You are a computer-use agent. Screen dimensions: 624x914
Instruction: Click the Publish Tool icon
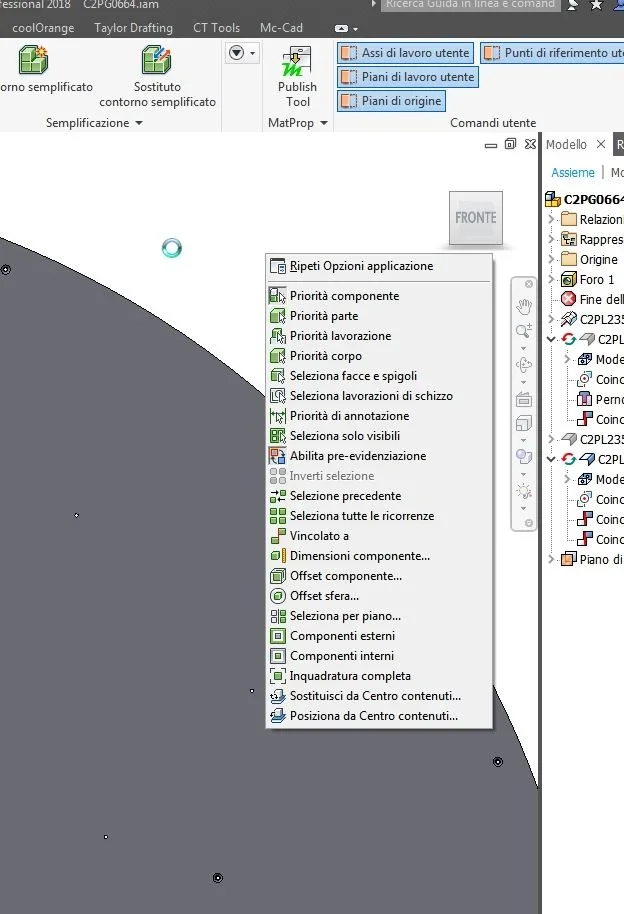[x=297, y=61]
